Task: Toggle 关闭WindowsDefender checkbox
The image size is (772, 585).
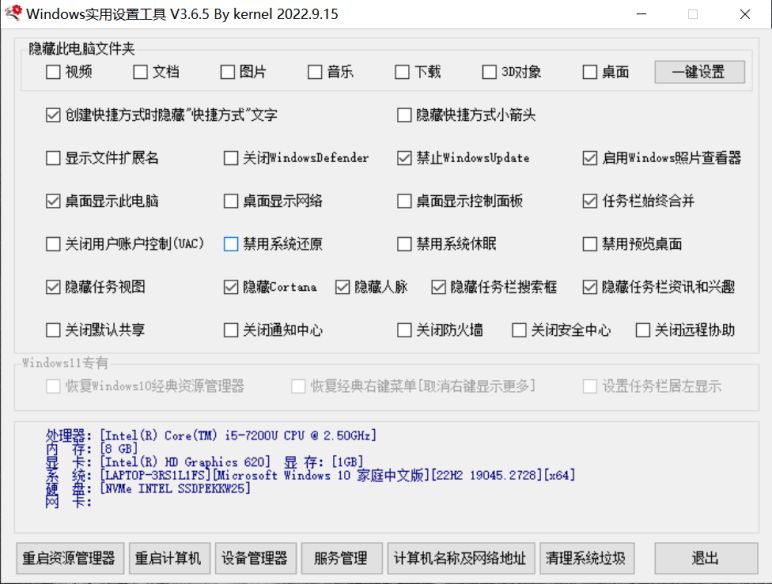Action: tap(231, 158)
